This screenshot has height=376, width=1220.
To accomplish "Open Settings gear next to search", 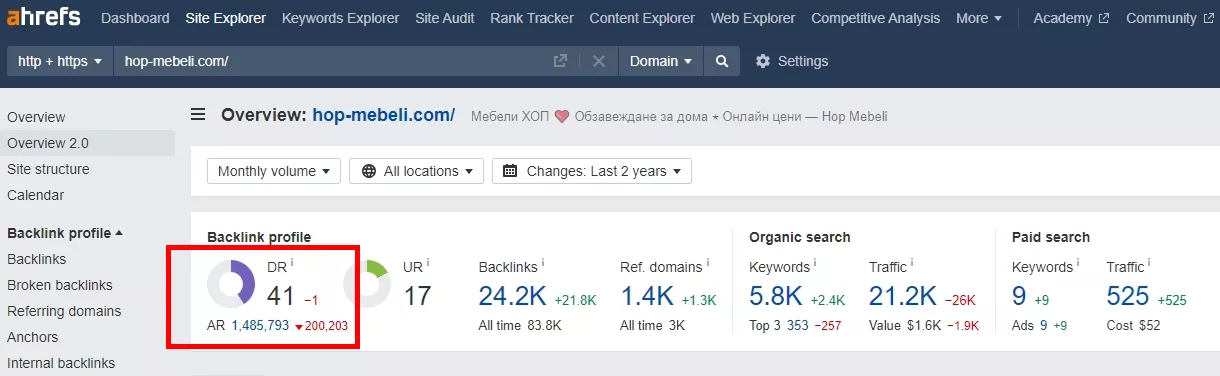I will (792, 61).
